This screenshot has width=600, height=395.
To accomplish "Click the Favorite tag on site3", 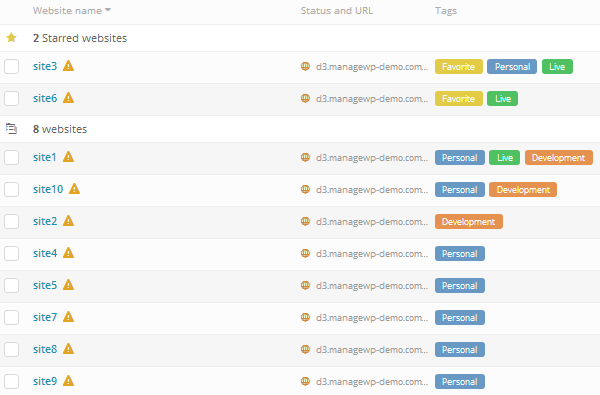I will [x=458, y=67].
